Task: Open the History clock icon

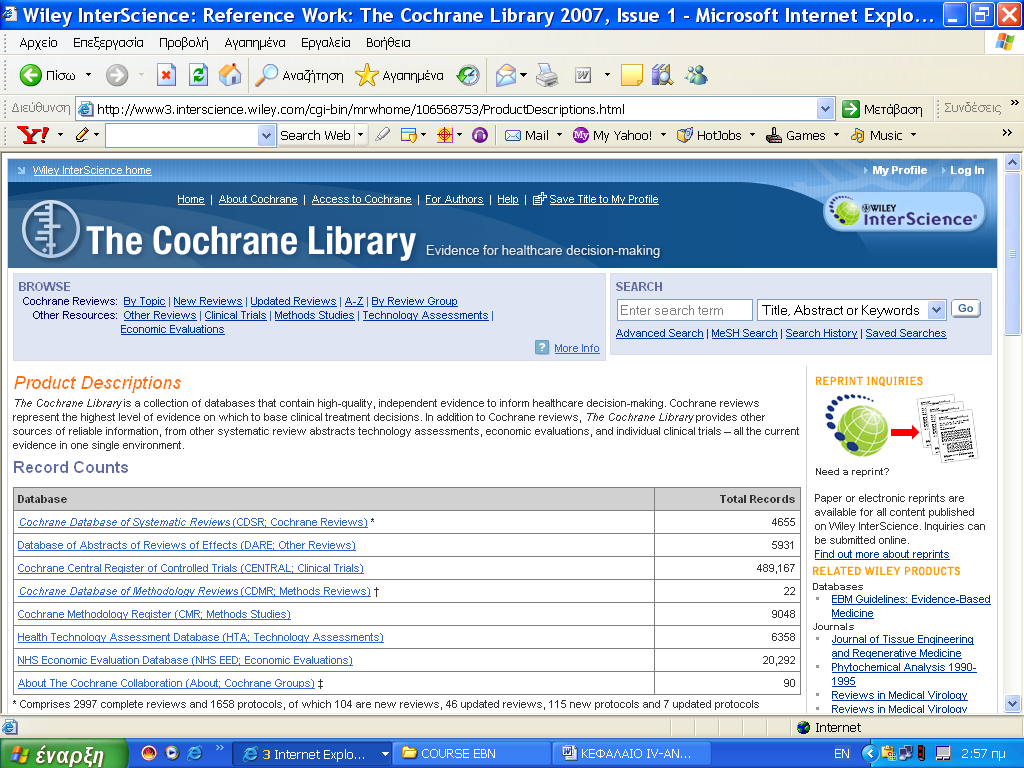Action: pos(468,75)
